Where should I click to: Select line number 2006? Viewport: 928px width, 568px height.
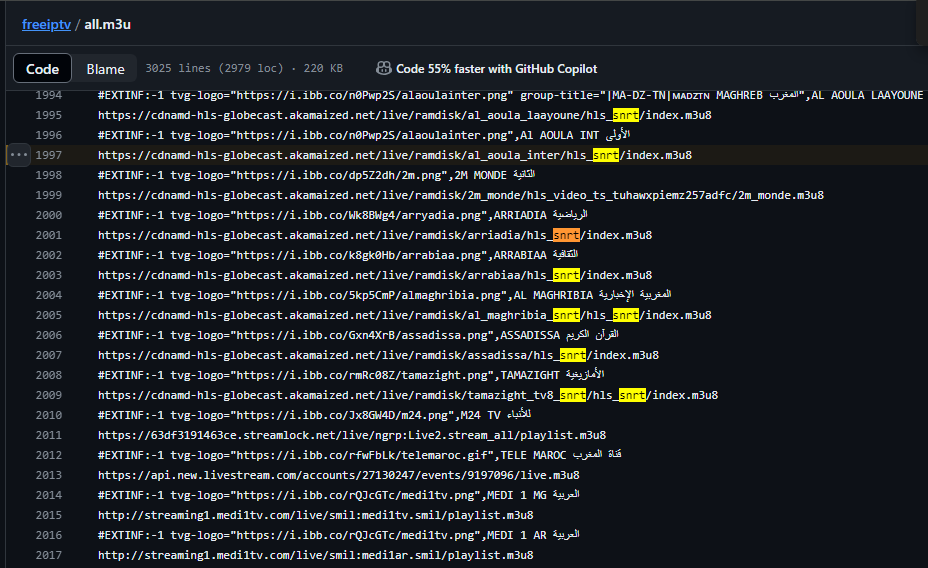[49, 335]
